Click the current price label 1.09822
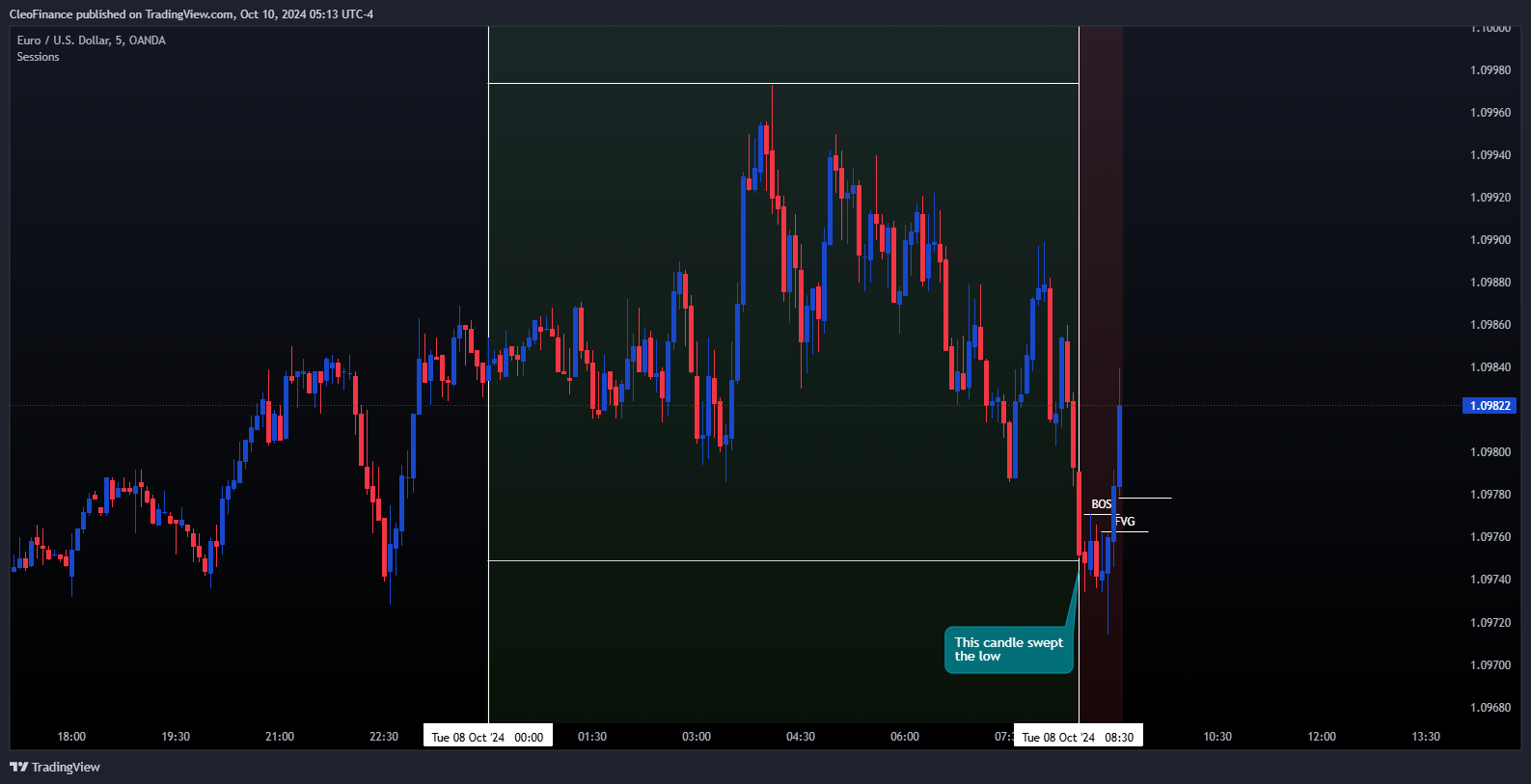Screen dimensions: 1531x784 1490,406
